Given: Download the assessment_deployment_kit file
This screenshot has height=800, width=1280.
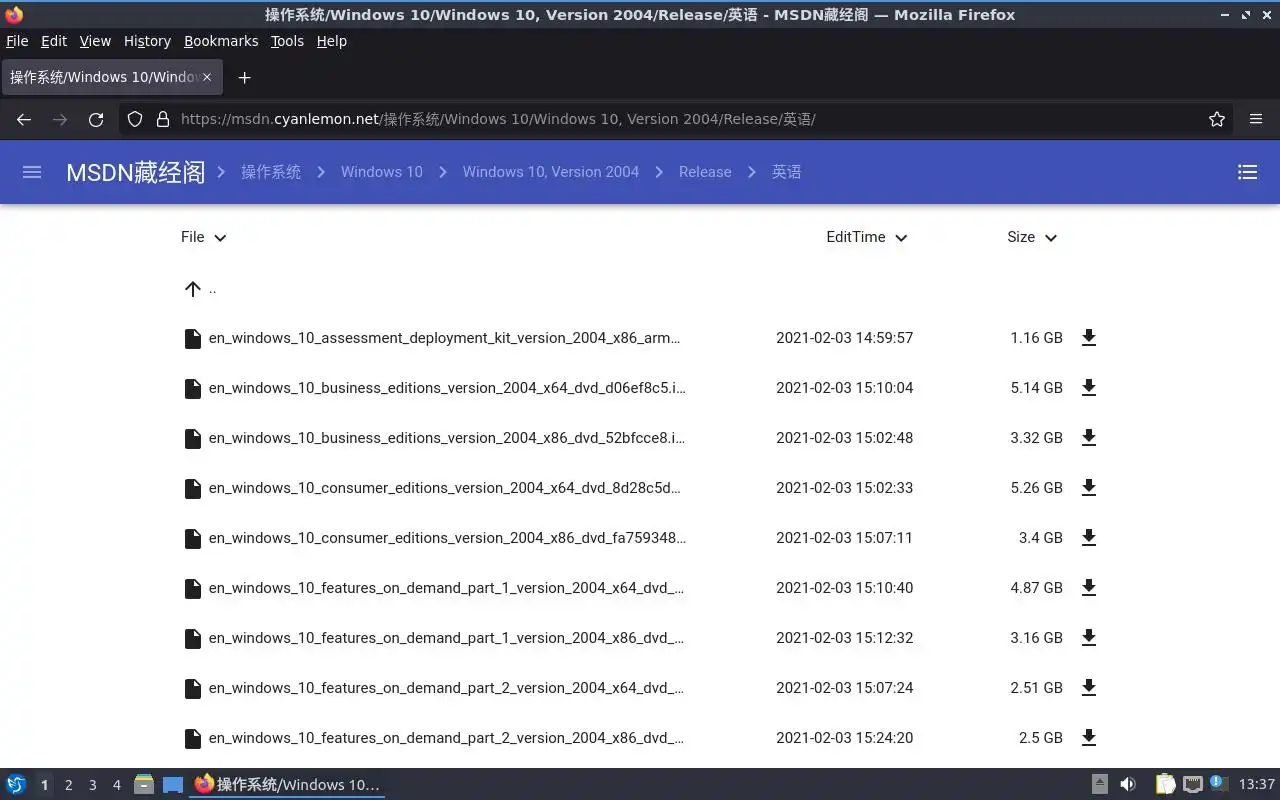Looking at the screenshot, I should 1089,338.
